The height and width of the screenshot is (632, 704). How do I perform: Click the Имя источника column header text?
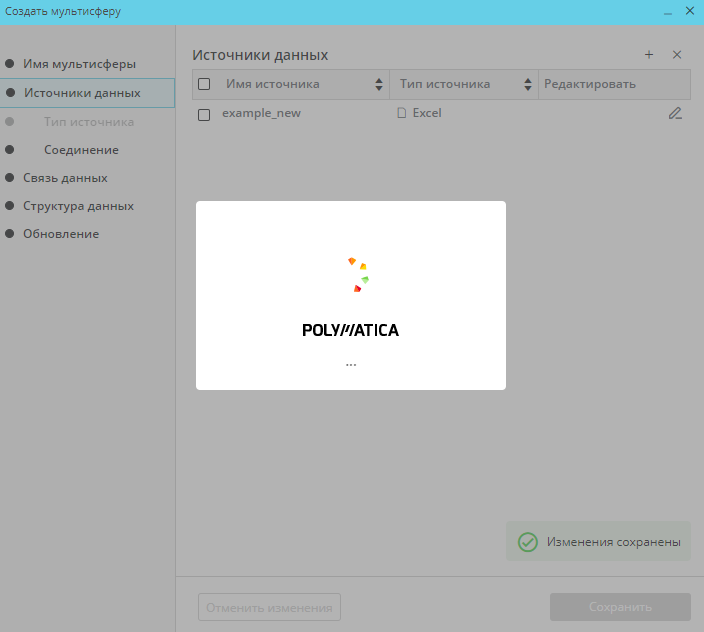click(273, 84)
